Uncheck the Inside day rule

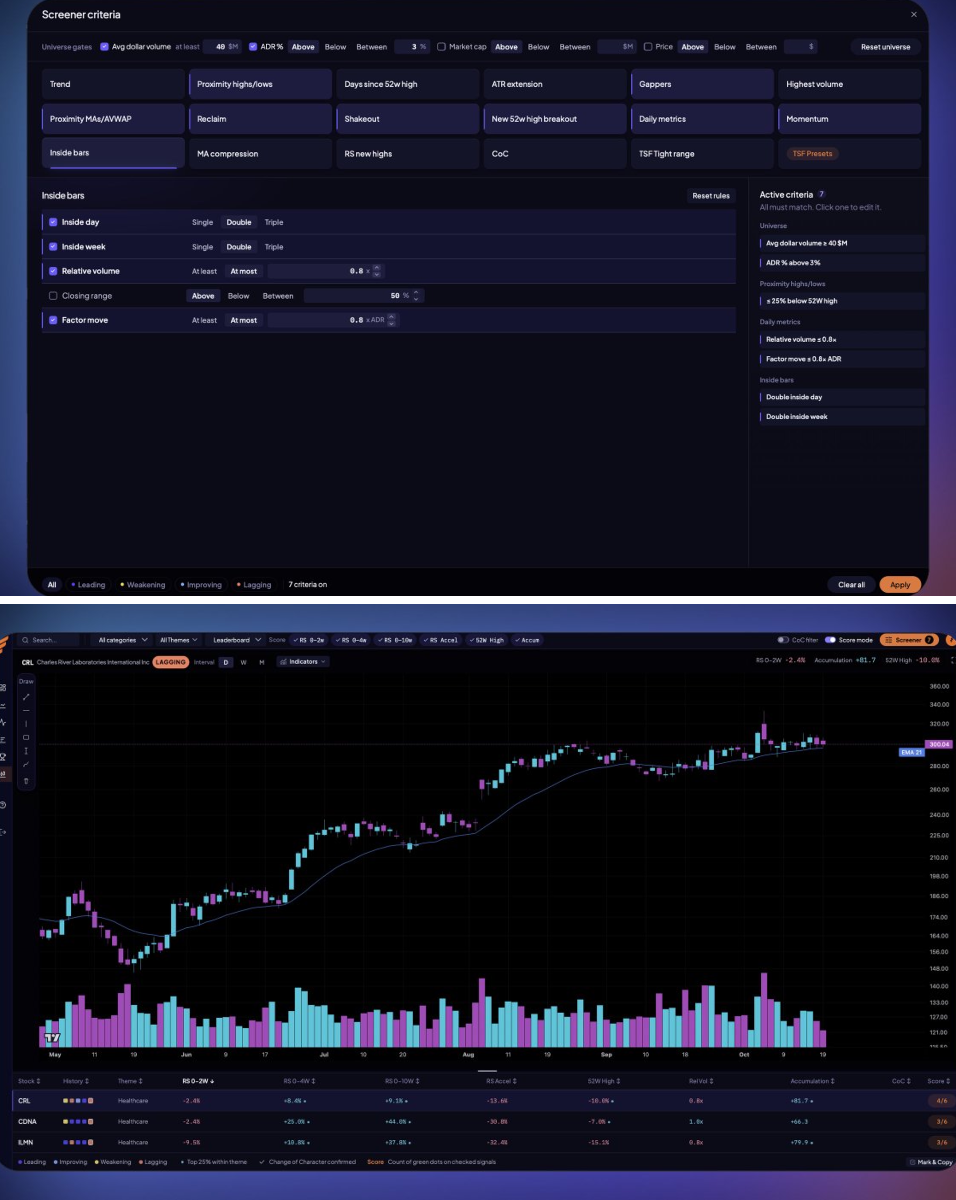(x=53, y=222)
